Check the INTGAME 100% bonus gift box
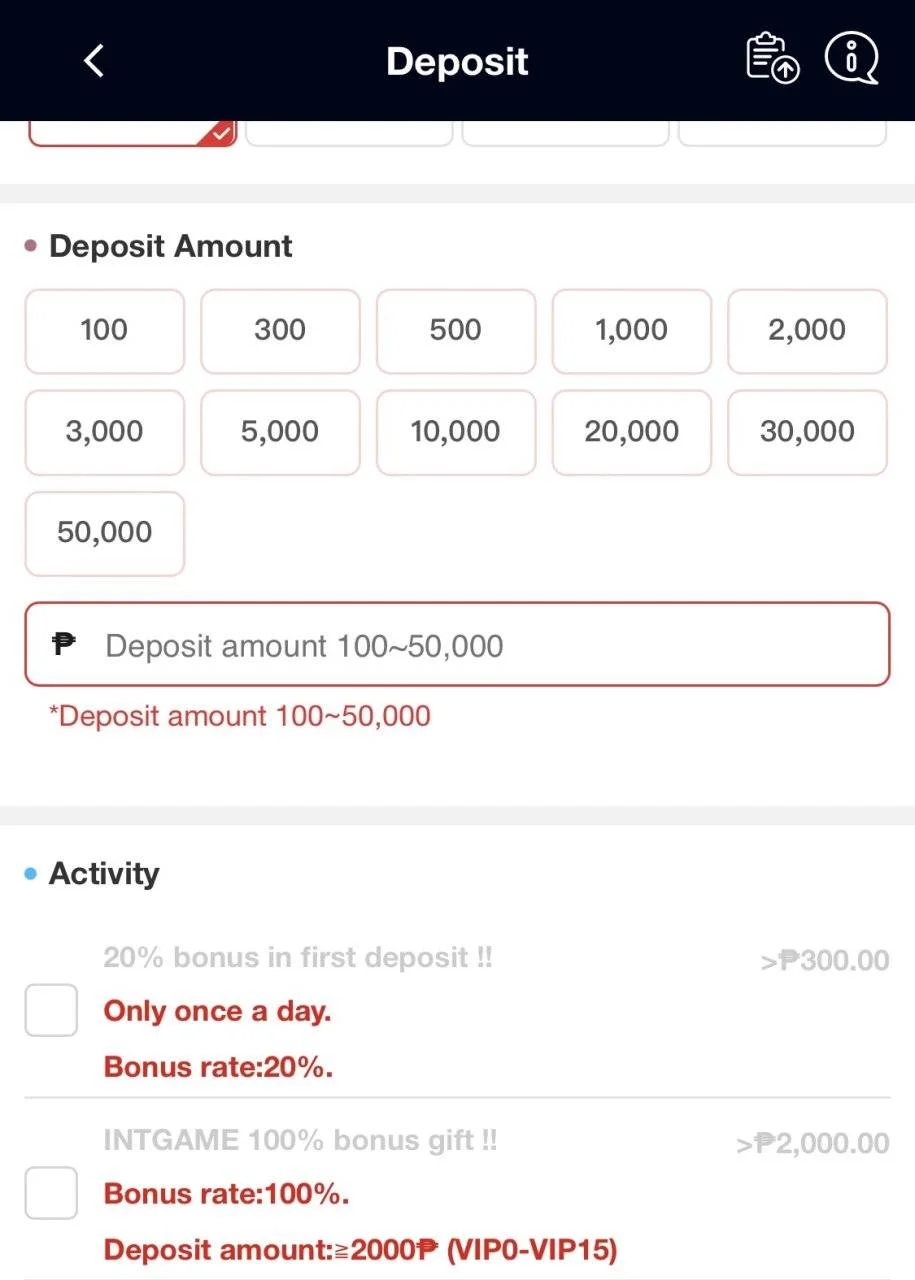The height and width of the screenshot is (1280, 915). pos(51,1193)
